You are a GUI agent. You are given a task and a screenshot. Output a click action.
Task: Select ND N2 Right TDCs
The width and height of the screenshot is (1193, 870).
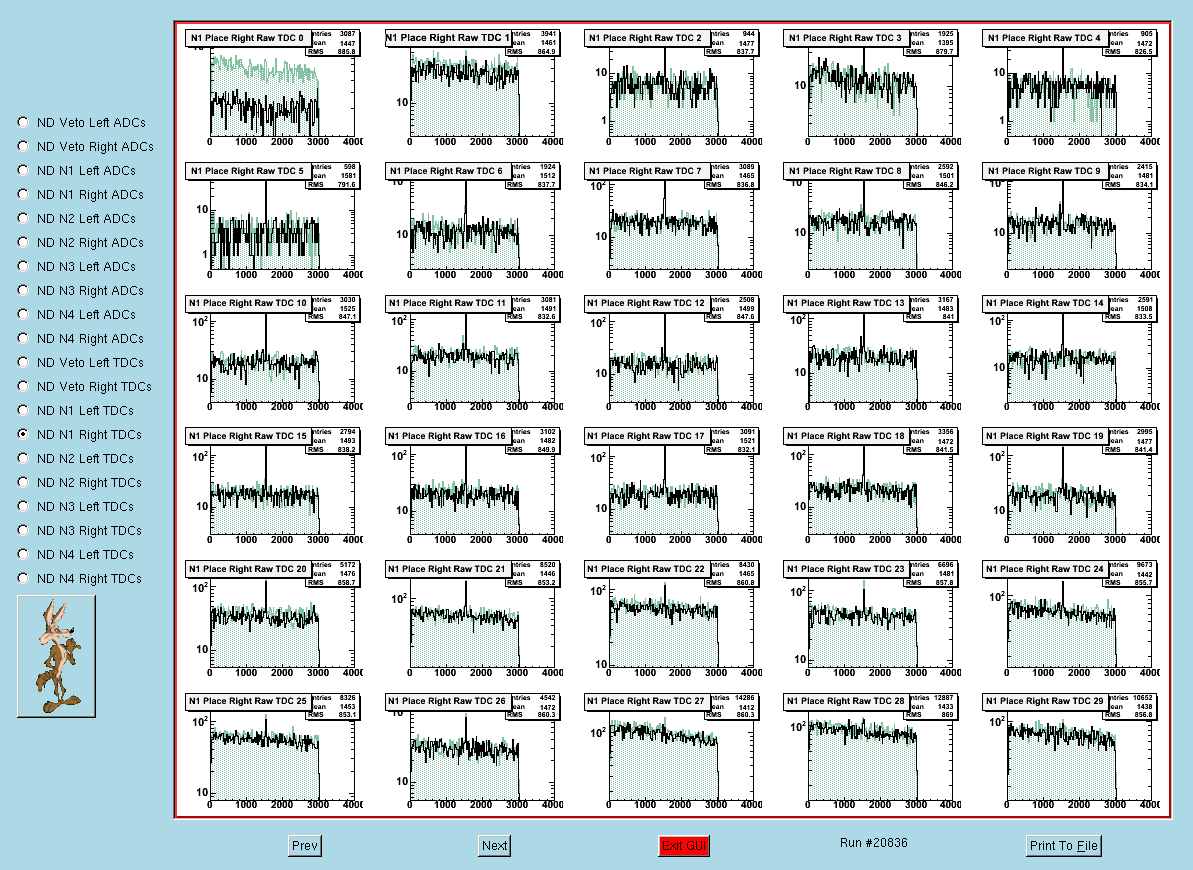tap(23, 482)
